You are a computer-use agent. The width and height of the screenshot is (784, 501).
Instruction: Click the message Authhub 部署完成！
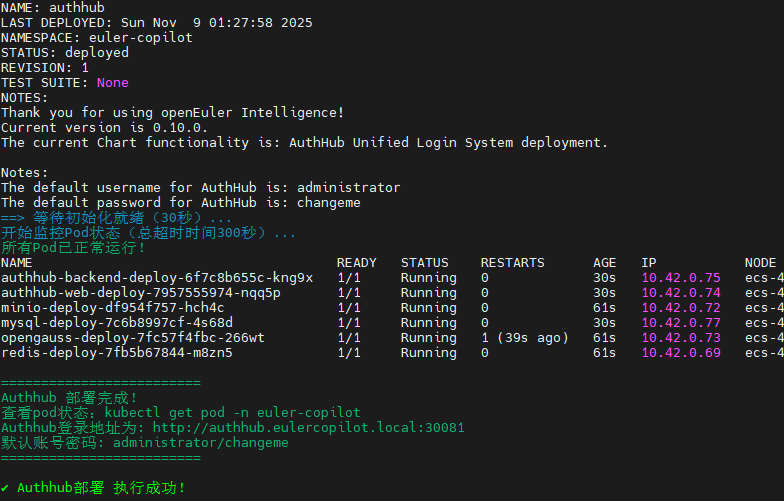(x=69, y=398)
